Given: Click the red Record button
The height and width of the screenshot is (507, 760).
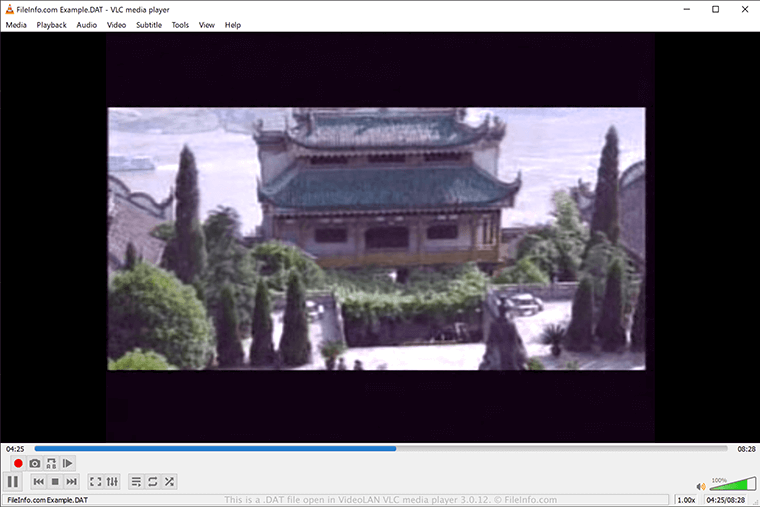Looking at the screenshot, I should [x=18, y=463].
